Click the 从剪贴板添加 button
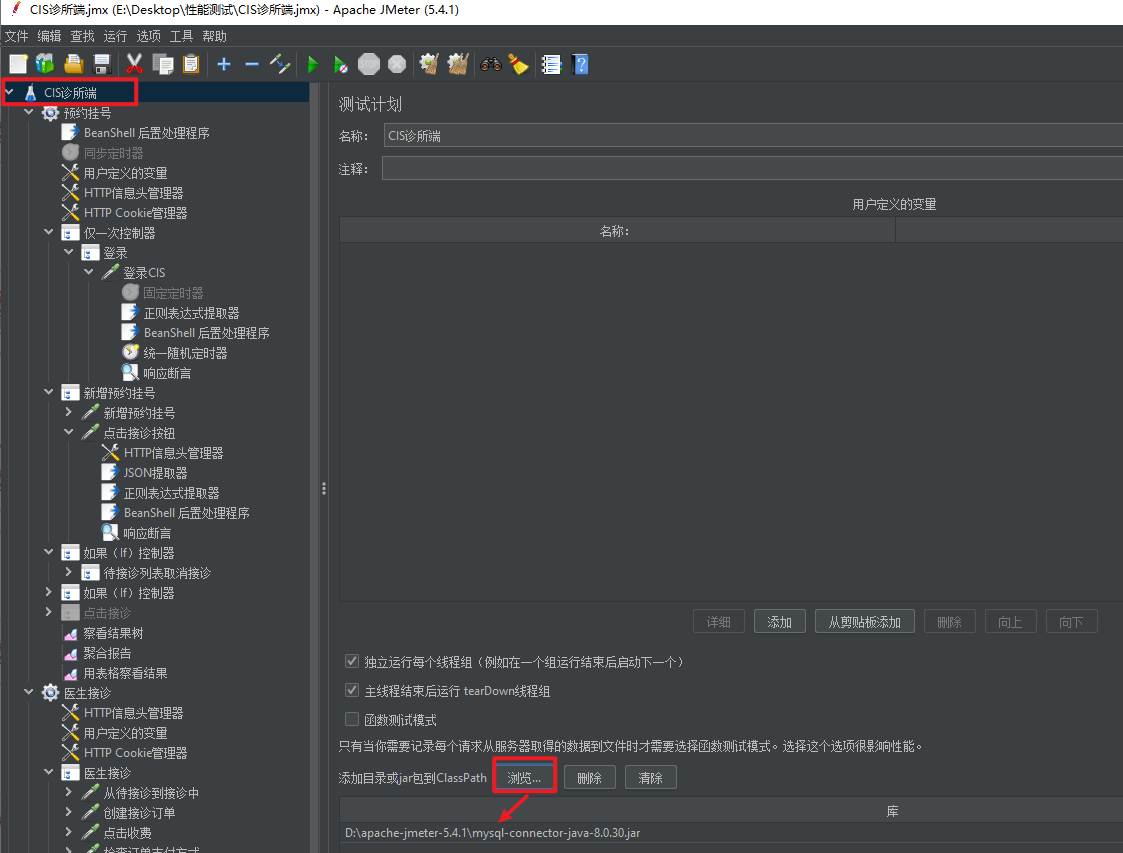 [x=864, y=622]
